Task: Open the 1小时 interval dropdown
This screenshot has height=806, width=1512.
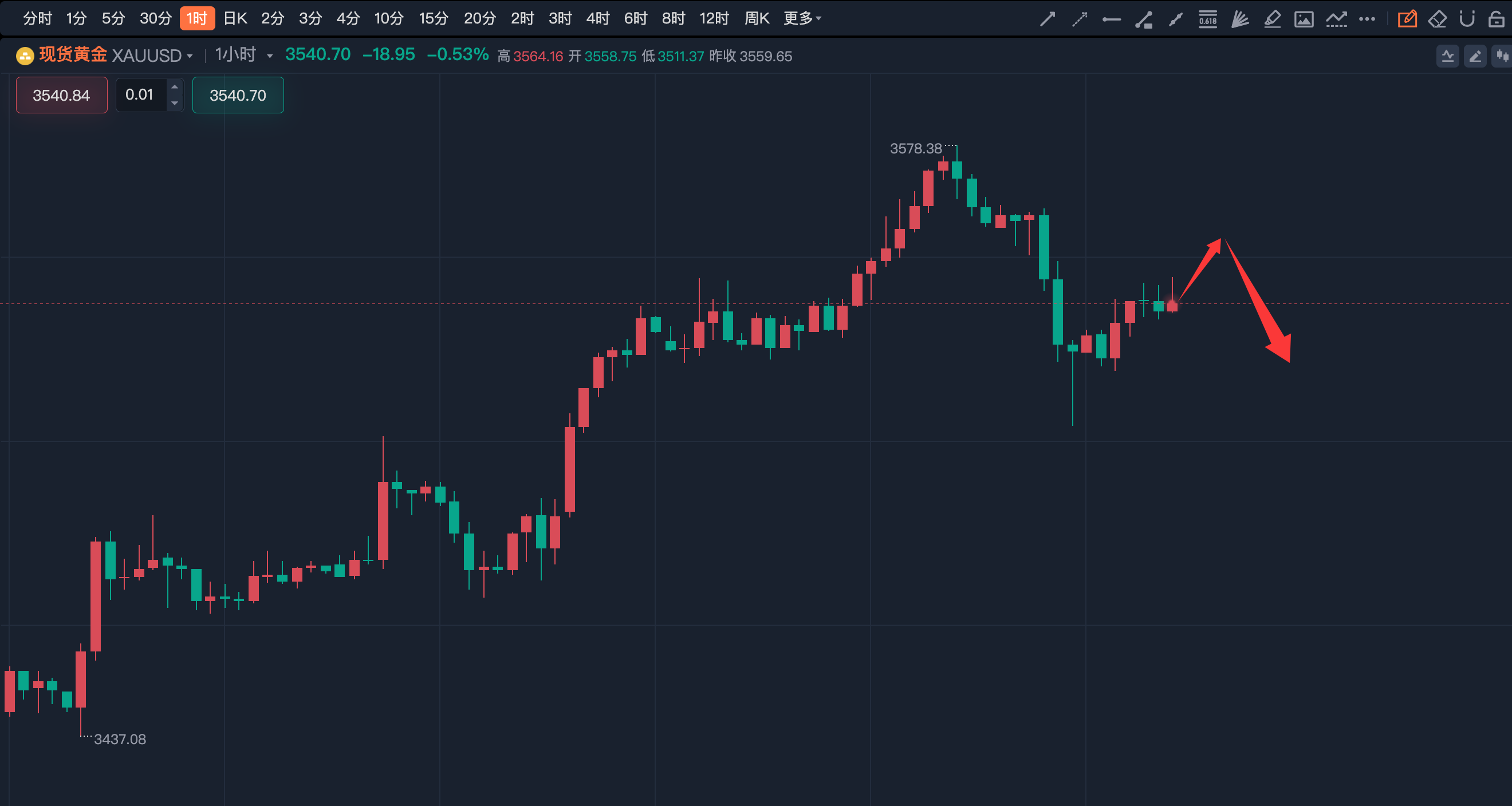Action: [269, 56]
